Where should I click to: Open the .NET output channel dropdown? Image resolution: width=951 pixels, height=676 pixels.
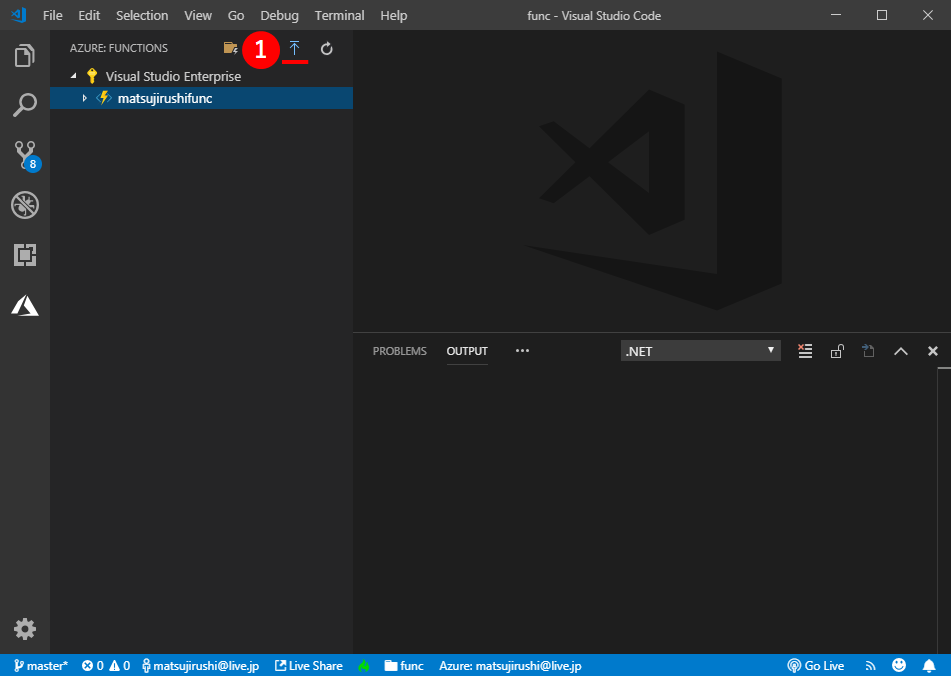701,351
